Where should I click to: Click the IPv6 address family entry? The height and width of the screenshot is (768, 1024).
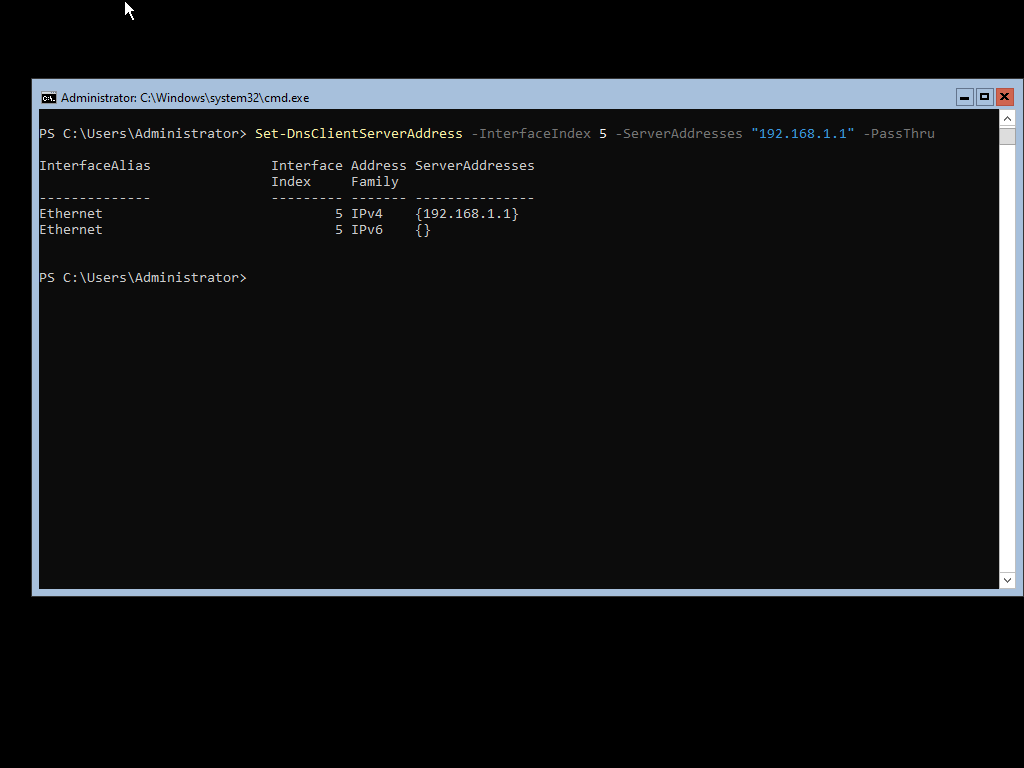[366, 230]
